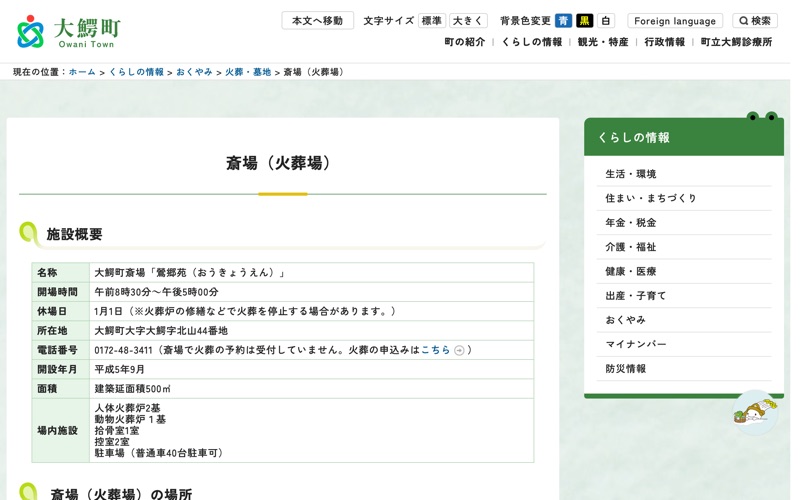800x500 pixels.
Task: Open the くらしの情報 top menu
Action: pos(532,42)
